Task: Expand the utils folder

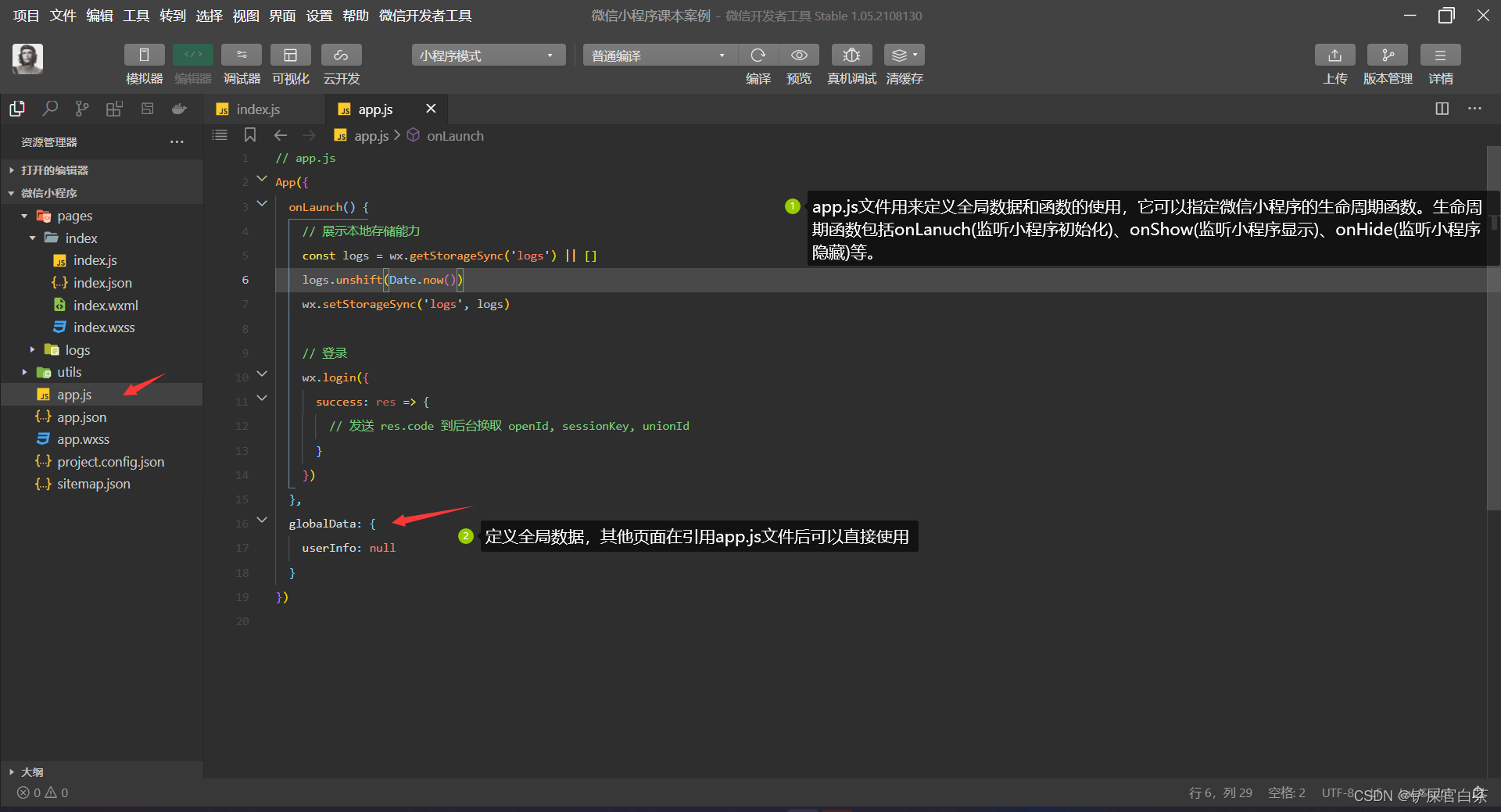Action: 102,372
